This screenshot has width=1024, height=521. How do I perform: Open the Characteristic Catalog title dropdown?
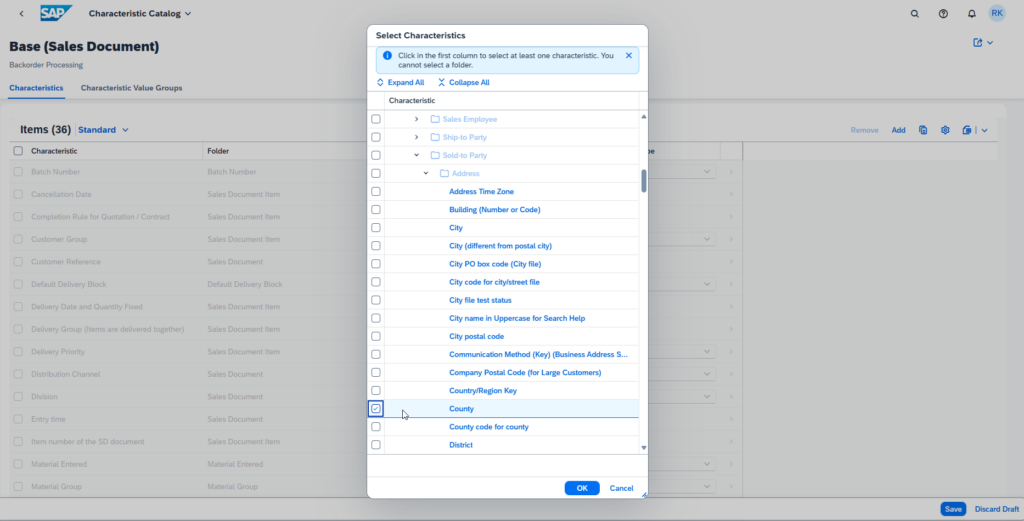click(x=140, y=14)
